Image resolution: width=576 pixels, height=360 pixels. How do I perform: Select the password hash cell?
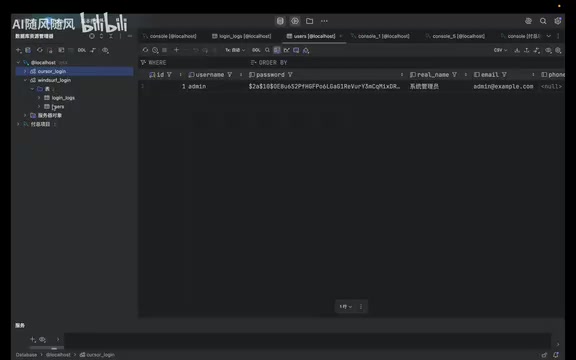325,86
